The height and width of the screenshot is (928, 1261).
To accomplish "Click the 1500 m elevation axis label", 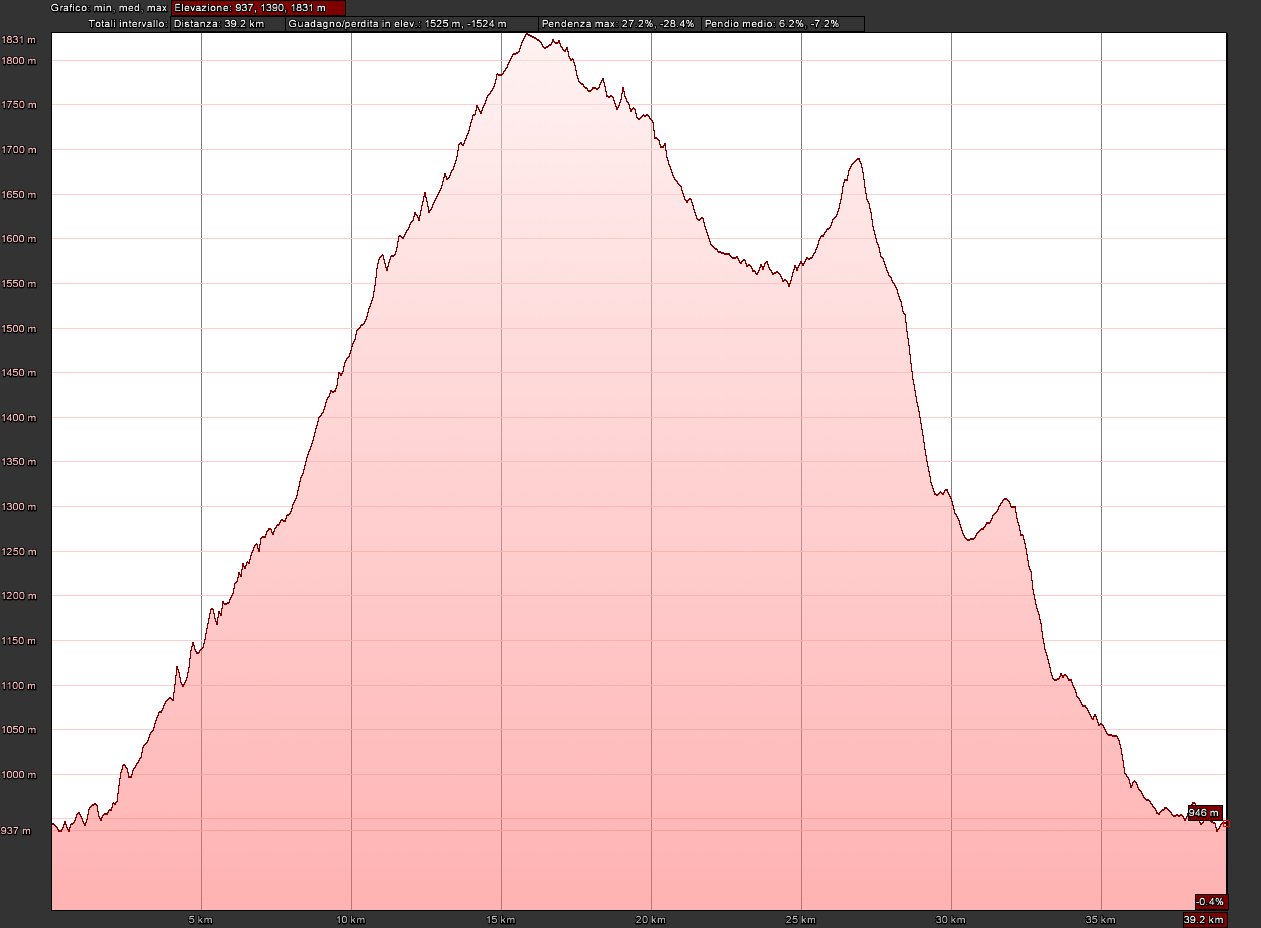I will (x=19, y=328).
